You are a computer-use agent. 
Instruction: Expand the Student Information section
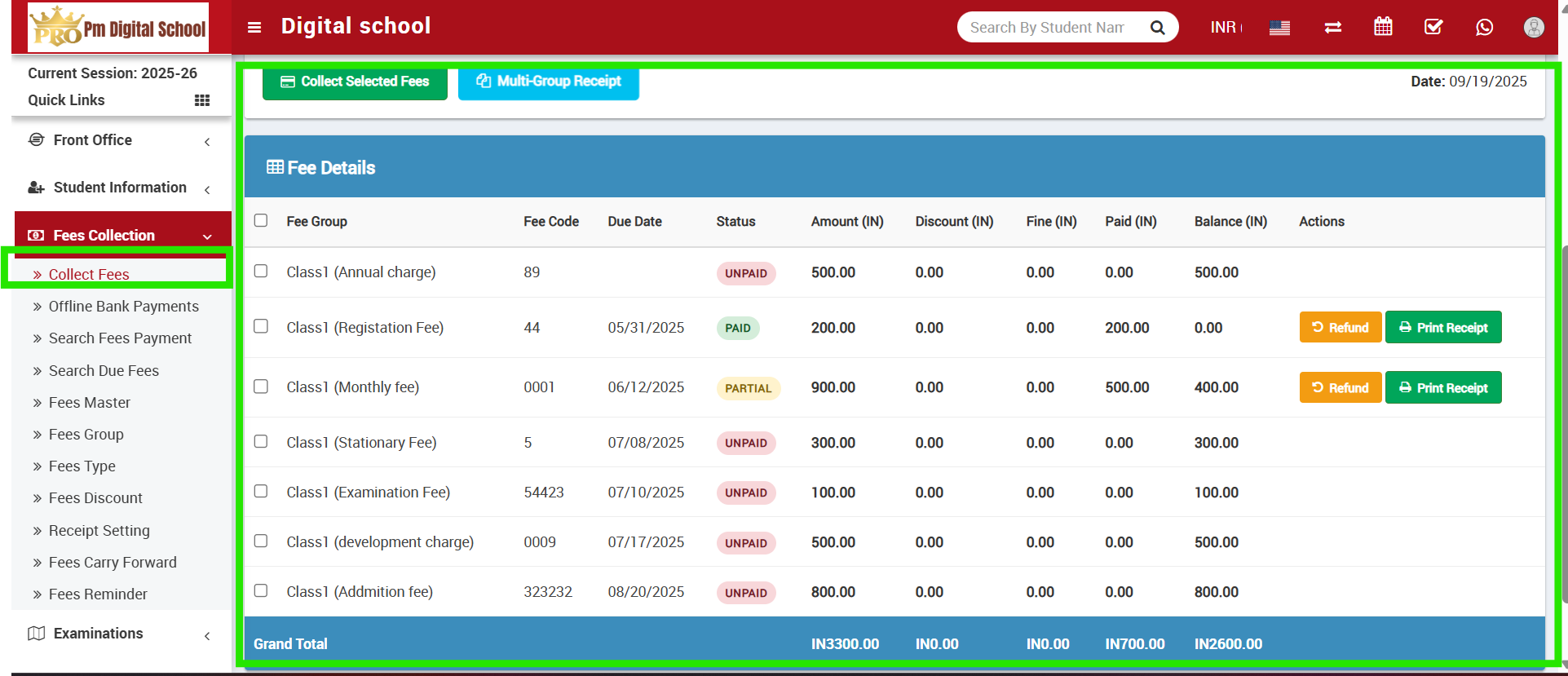pyautogui.click(x=120, y=188)
